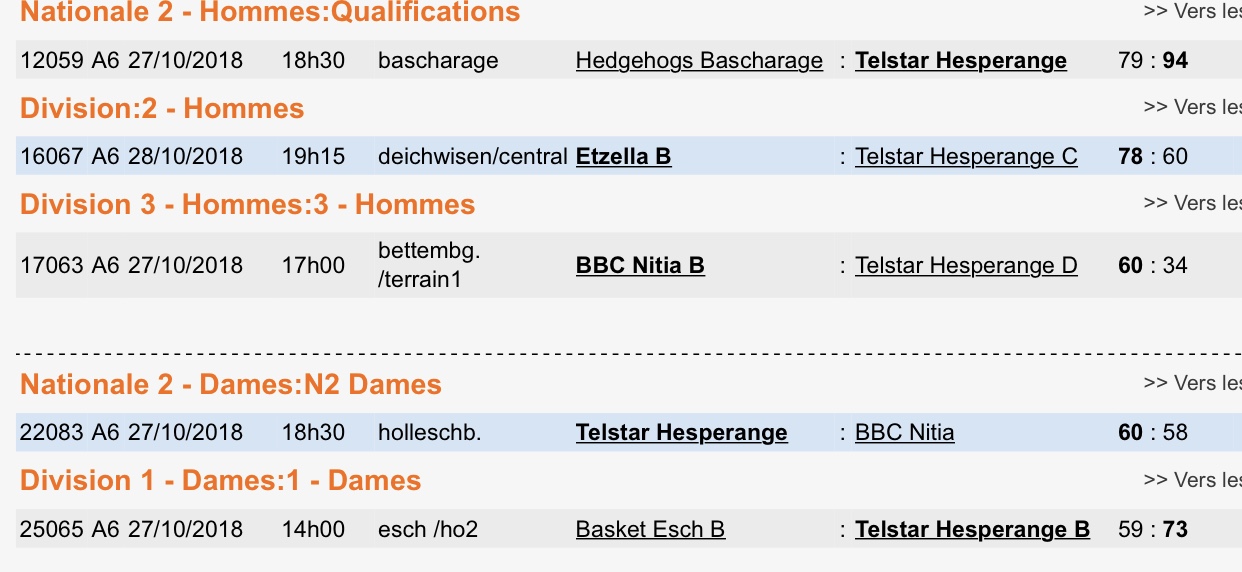The width and height of the screenshot is (1242, 572).
Task: Click BBC Nitia in the Nationale 2 Dames row
Action: (904, 433)
